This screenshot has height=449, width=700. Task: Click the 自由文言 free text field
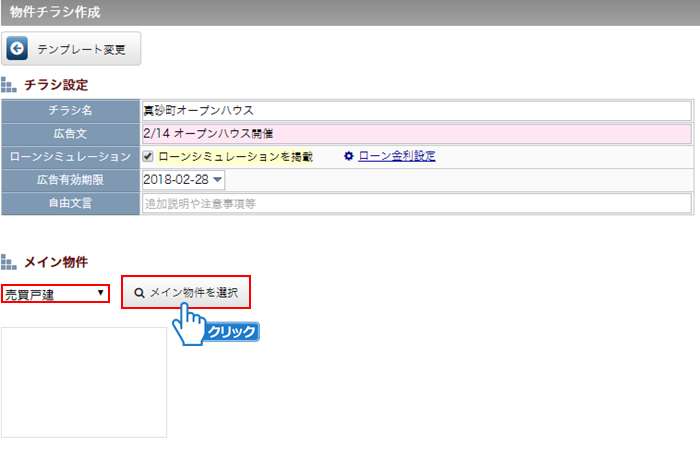416,203
